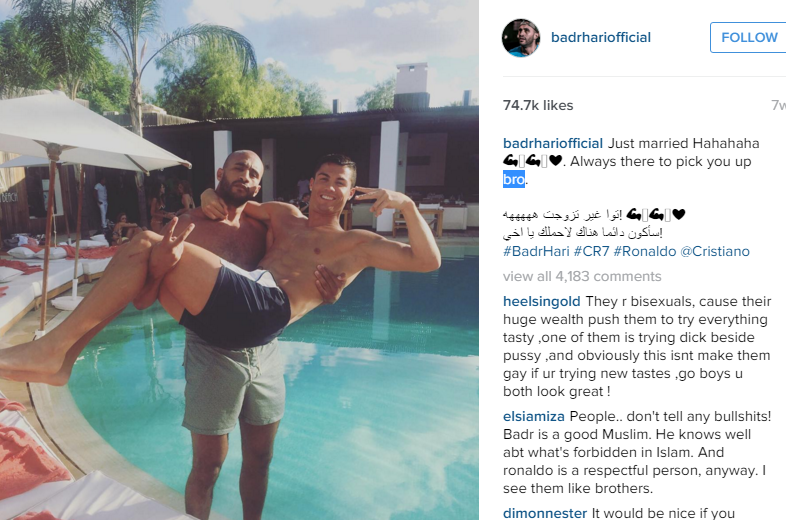The image size is (786, 520).
Task: Click the black heart emoji in Arabic line
Action: pos(678,215)
